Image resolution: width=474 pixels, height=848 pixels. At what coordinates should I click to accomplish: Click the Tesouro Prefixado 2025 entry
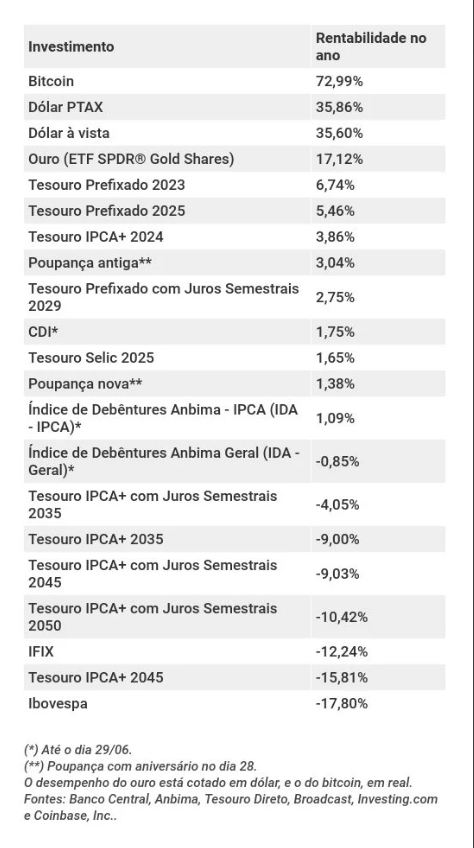(x=234, y=211)
